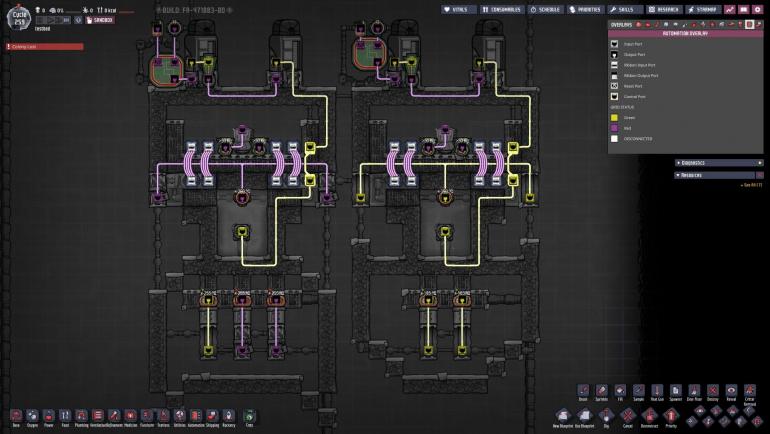Select the sandbox Spawner tool
This screenshot has width=770, height=434.
click(676, 392)
